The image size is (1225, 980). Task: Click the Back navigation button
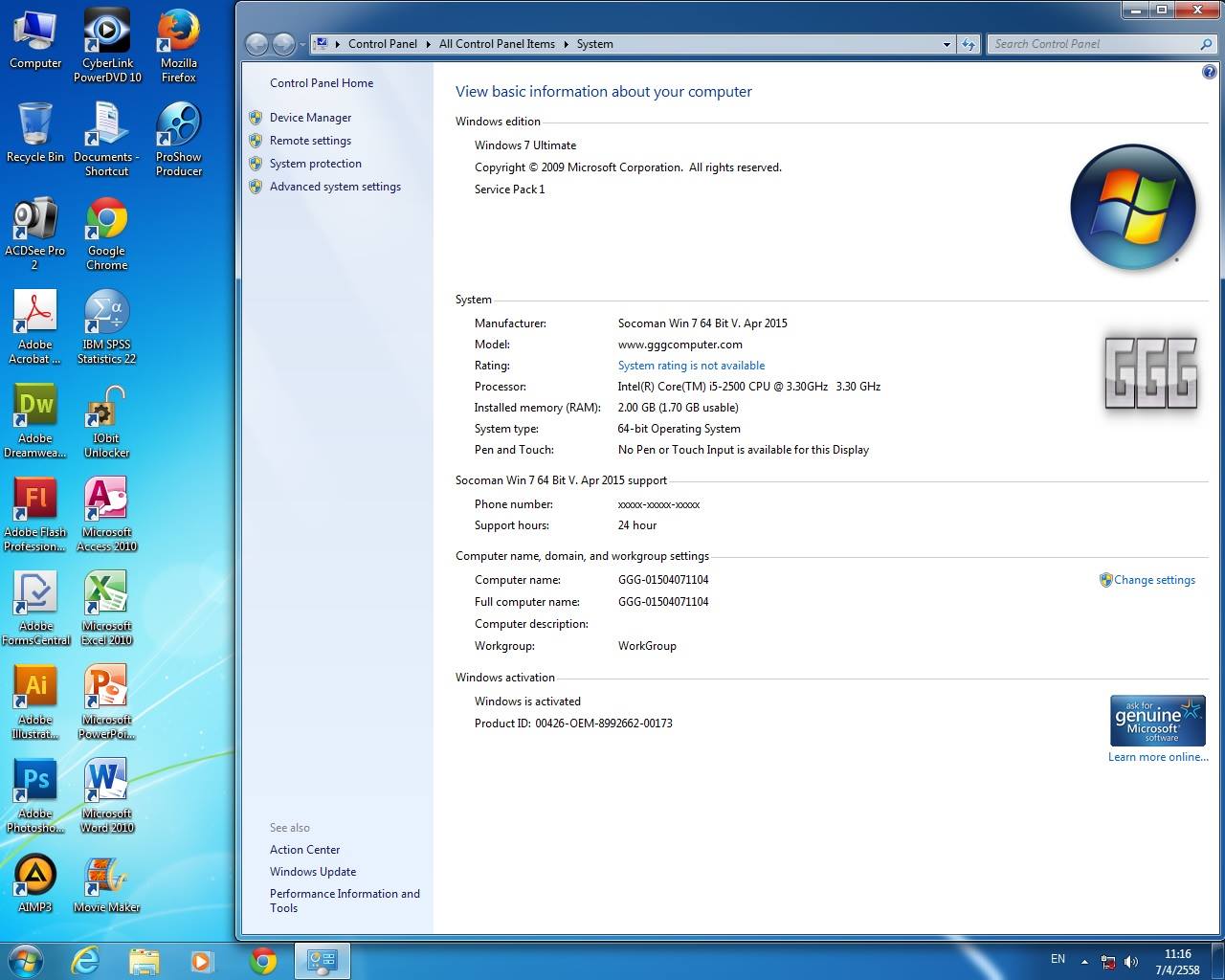[x=256, y=44]
